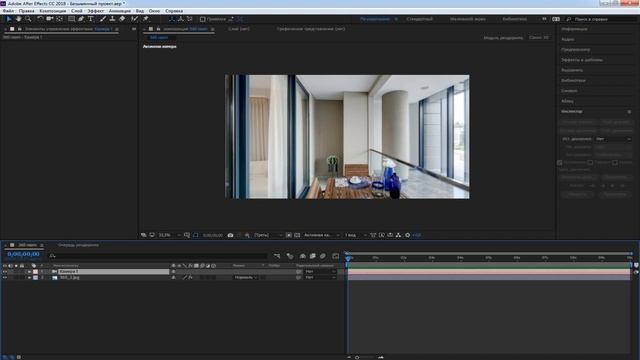
Task: Select the Rotation tool
Action: pyautogui.click(x=40, y=19)
